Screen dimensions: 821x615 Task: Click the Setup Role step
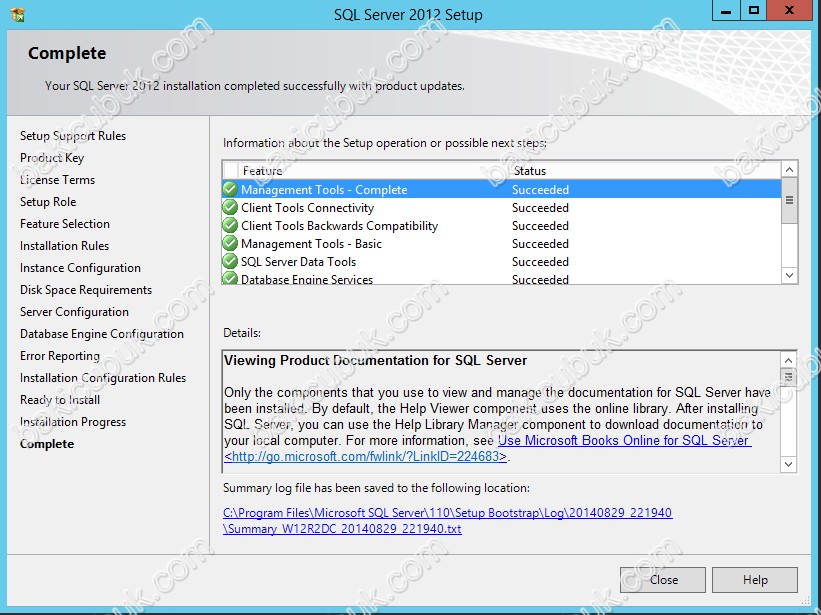[48, 202]
